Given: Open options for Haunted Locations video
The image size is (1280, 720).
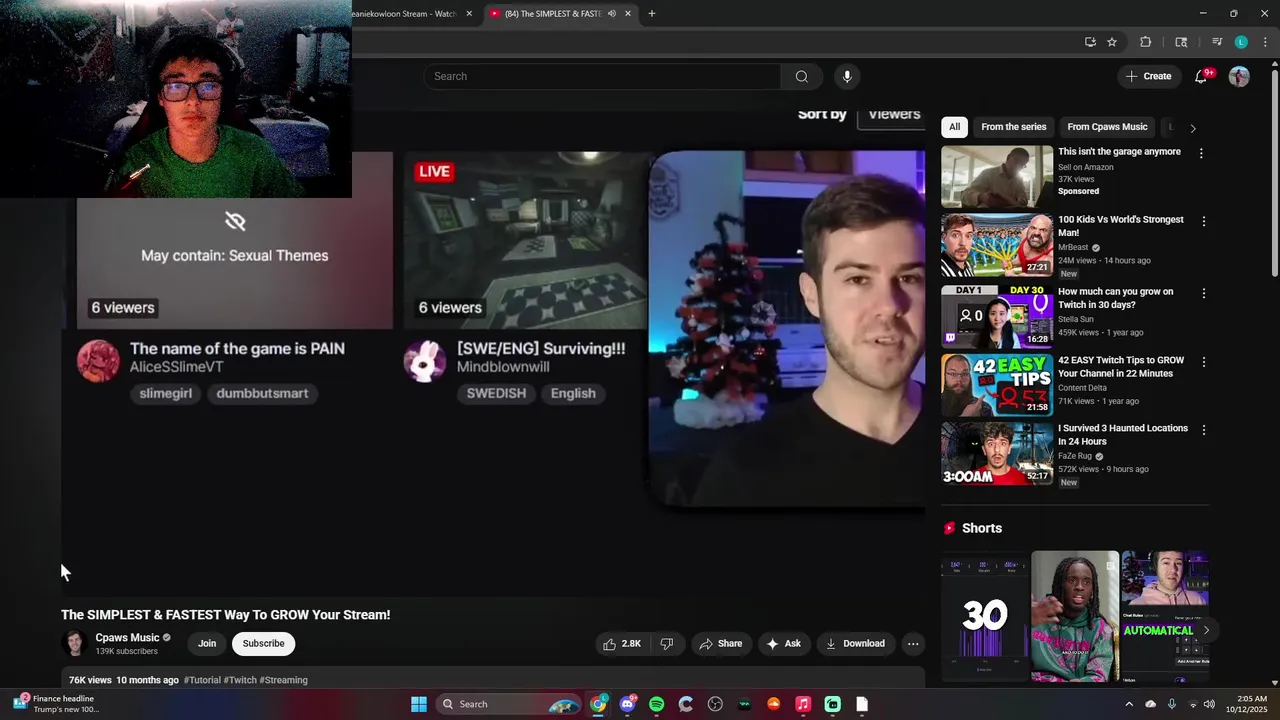Looking at the screenshot, I should click(x=1203, y=429).
